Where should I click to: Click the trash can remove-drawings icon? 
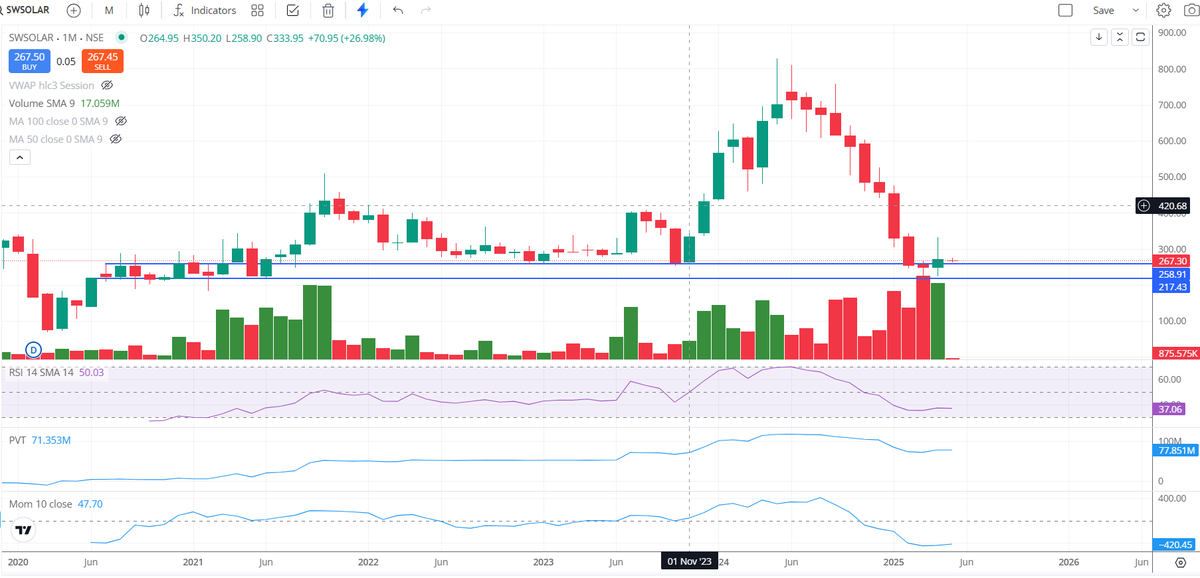point(328,10)
